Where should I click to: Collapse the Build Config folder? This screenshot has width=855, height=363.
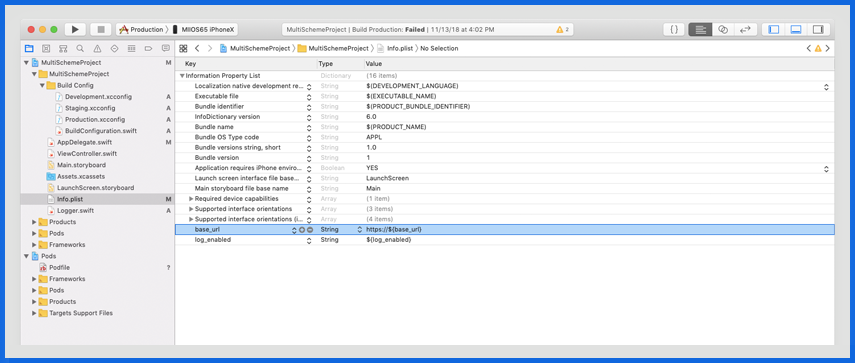pyautogui.click(x=41, y=86)
